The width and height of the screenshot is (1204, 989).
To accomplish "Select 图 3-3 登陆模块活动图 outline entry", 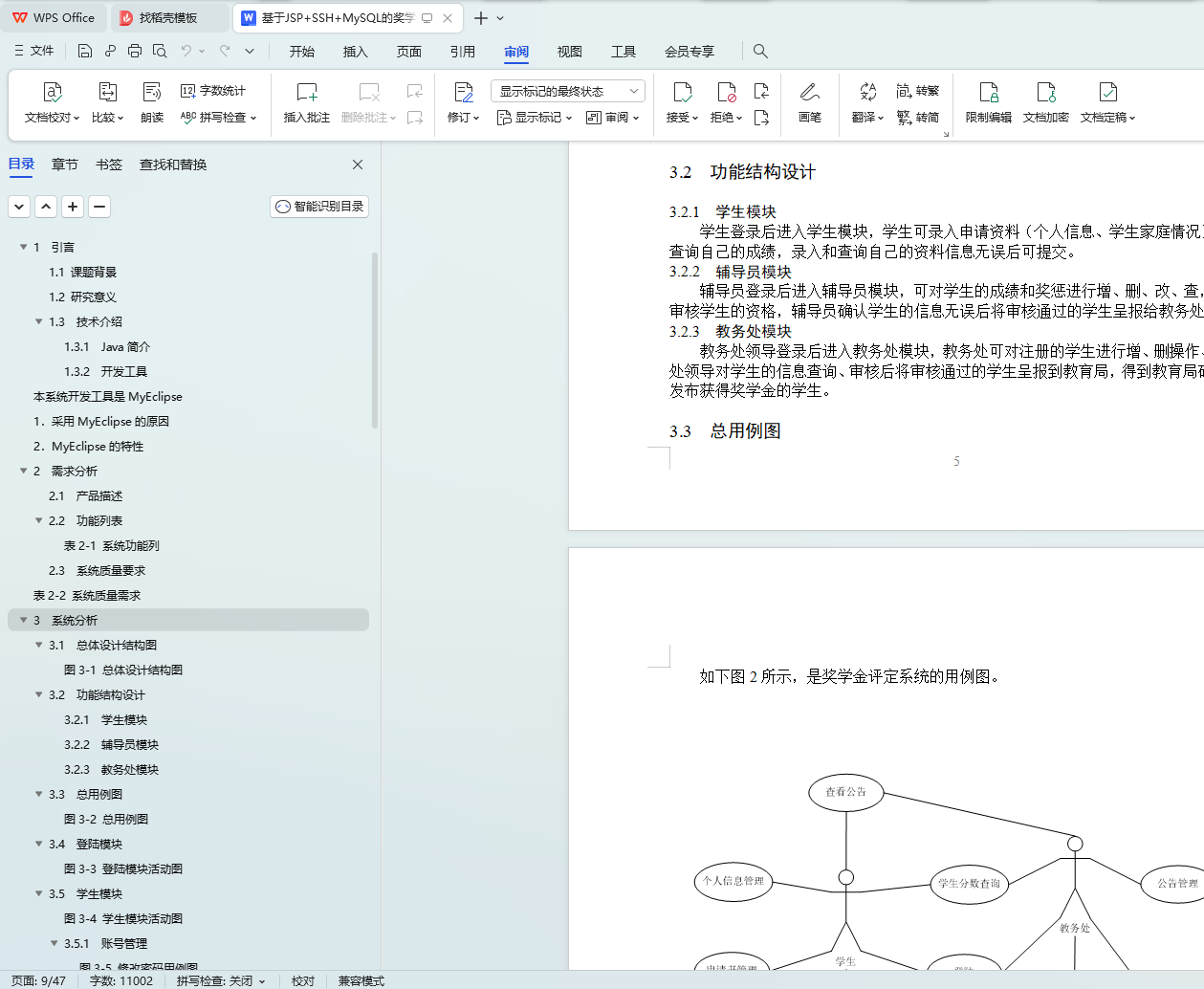I will pyautogui.click(x=123, y=868).
